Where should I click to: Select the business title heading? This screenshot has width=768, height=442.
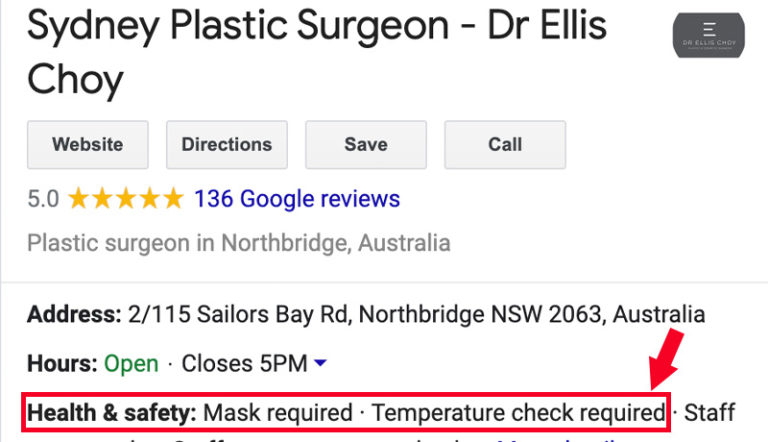coord(317,52)
